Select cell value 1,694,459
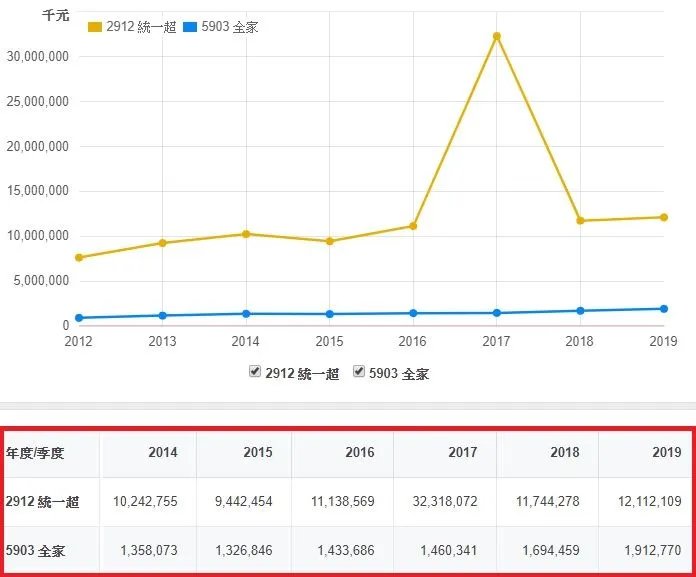Screen dimensions: 696x577 [551, 550]
